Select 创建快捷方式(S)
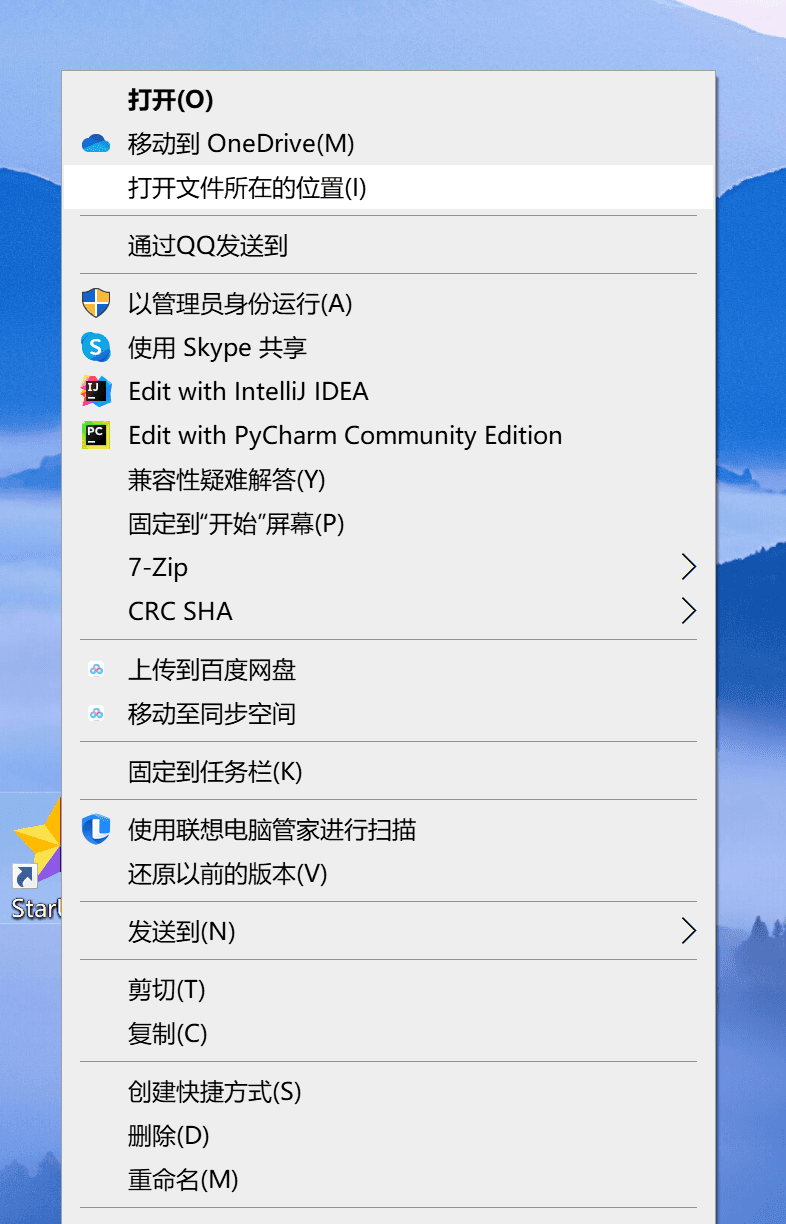The image size is (786, 1224). pos(390,1091)
